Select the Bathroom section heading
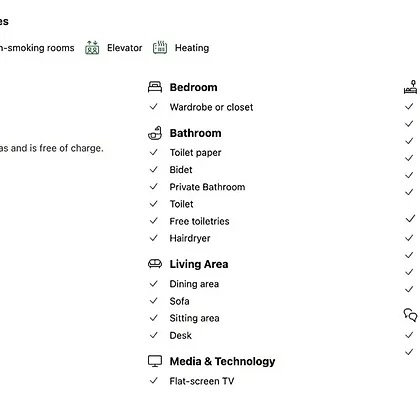Screen dimensions: 420x420 (195, 133)
